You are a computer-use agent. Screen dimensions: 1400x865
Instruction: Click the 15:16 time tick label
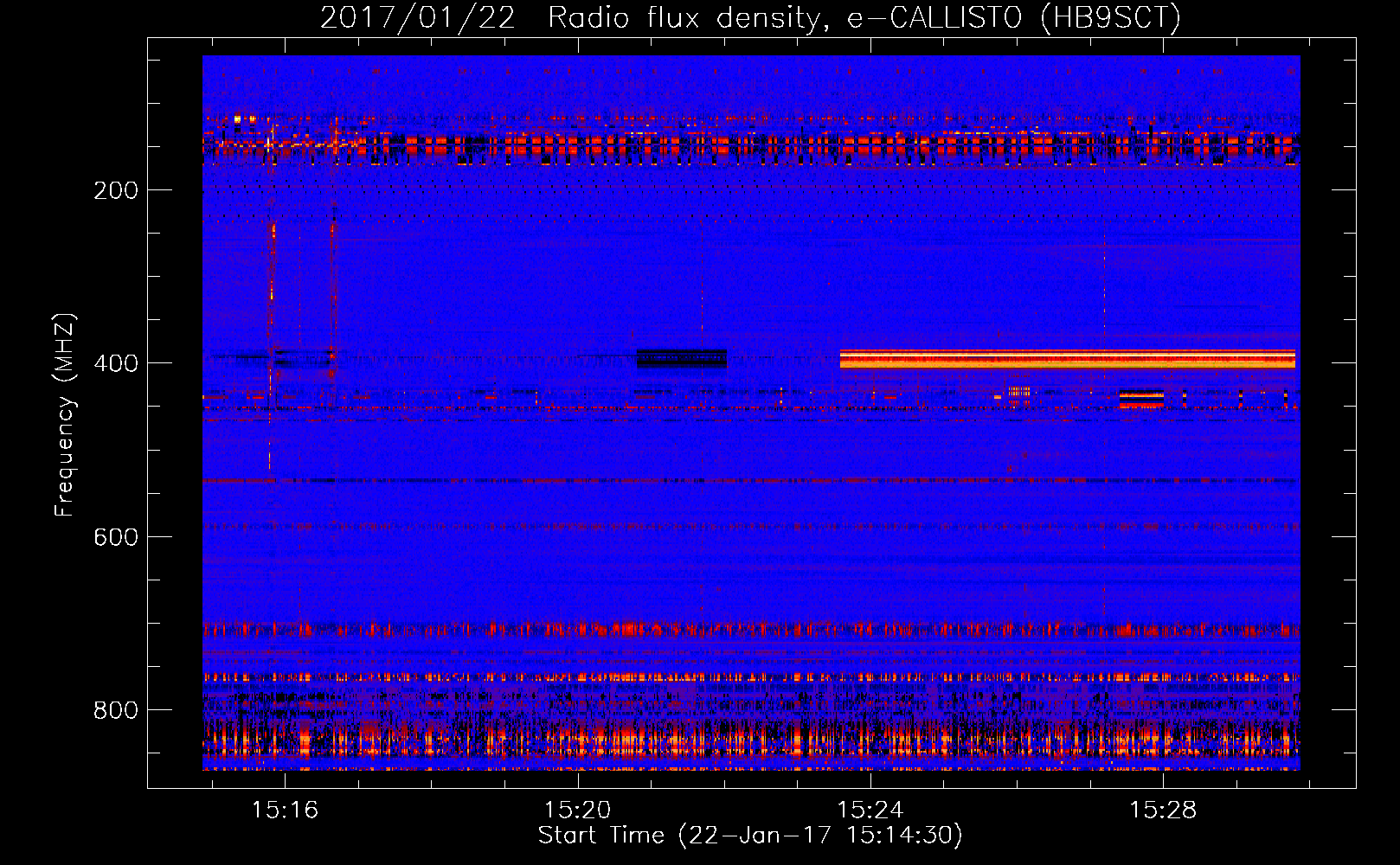pyautogui.click(x=285, y=810)
